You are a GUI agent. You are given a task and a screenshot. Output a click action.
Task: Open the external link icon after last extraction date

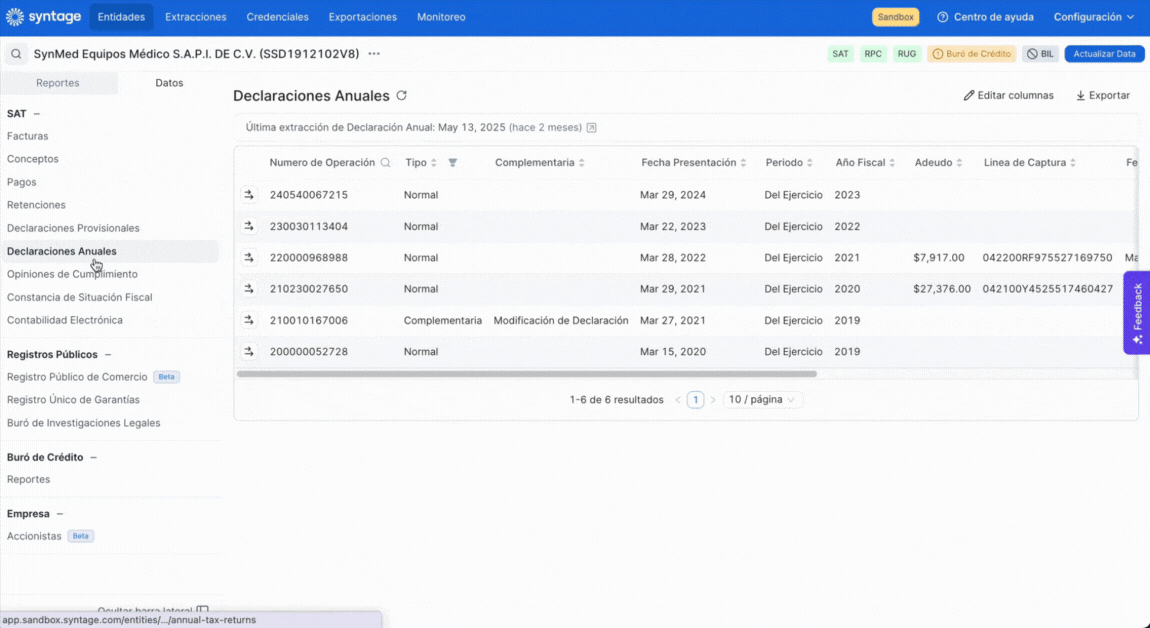click(591, 128)
